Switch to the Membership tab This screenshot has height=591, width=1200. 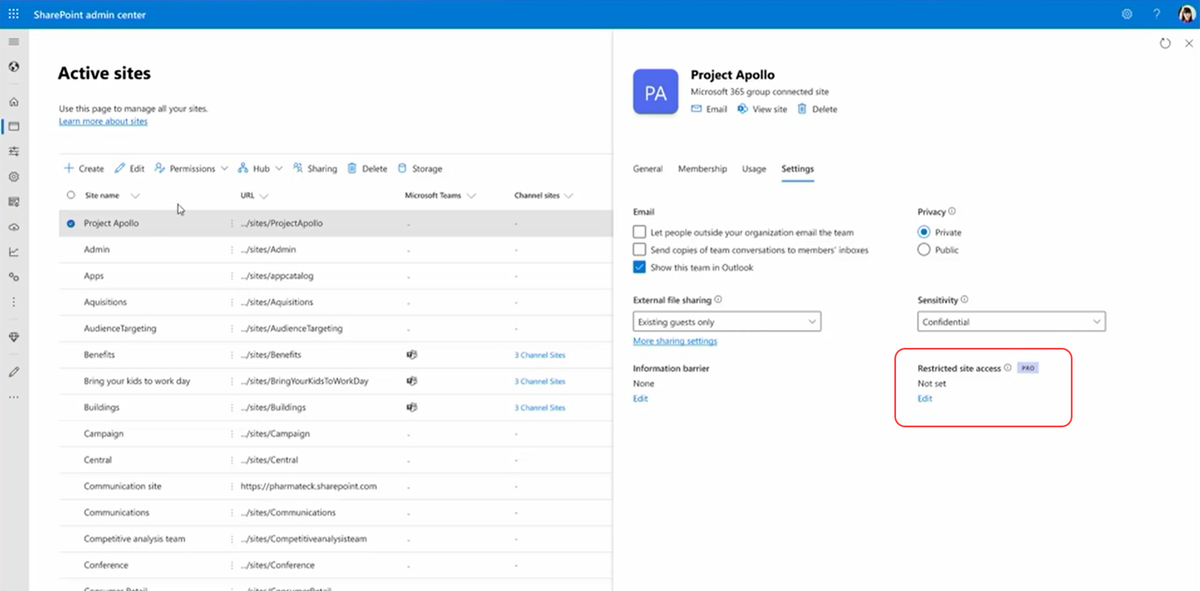(x=702, y=169)
